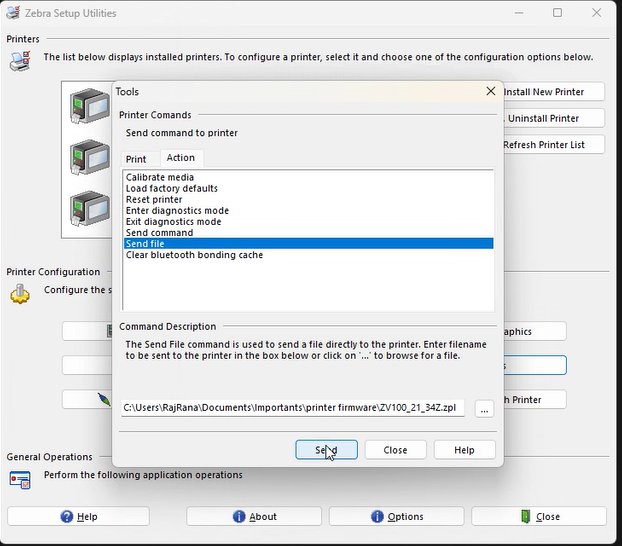Switch to the Action tab
This screenshot has height=546, width=622.
[181, 158]
